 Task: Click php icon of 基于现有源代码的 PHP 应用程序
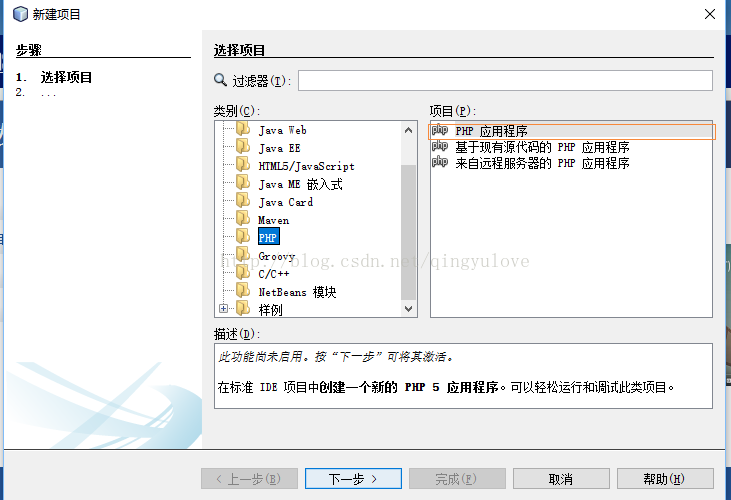[x=440, y=147]
